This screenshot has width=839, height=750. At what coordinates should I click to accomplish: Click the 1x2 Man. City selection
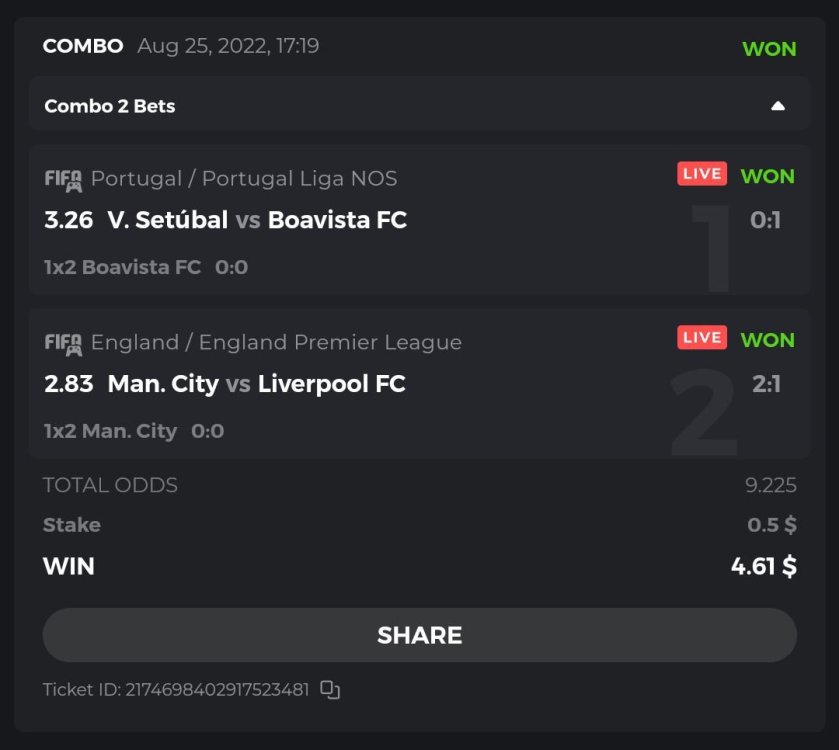(x=110, y=431)
